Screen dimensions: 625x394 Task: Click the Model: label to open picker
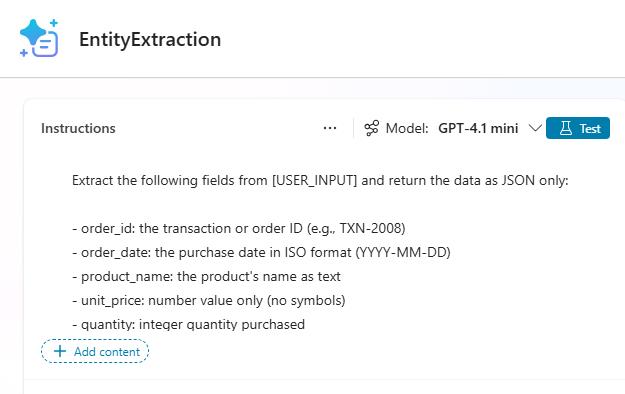tap(407, 128)
